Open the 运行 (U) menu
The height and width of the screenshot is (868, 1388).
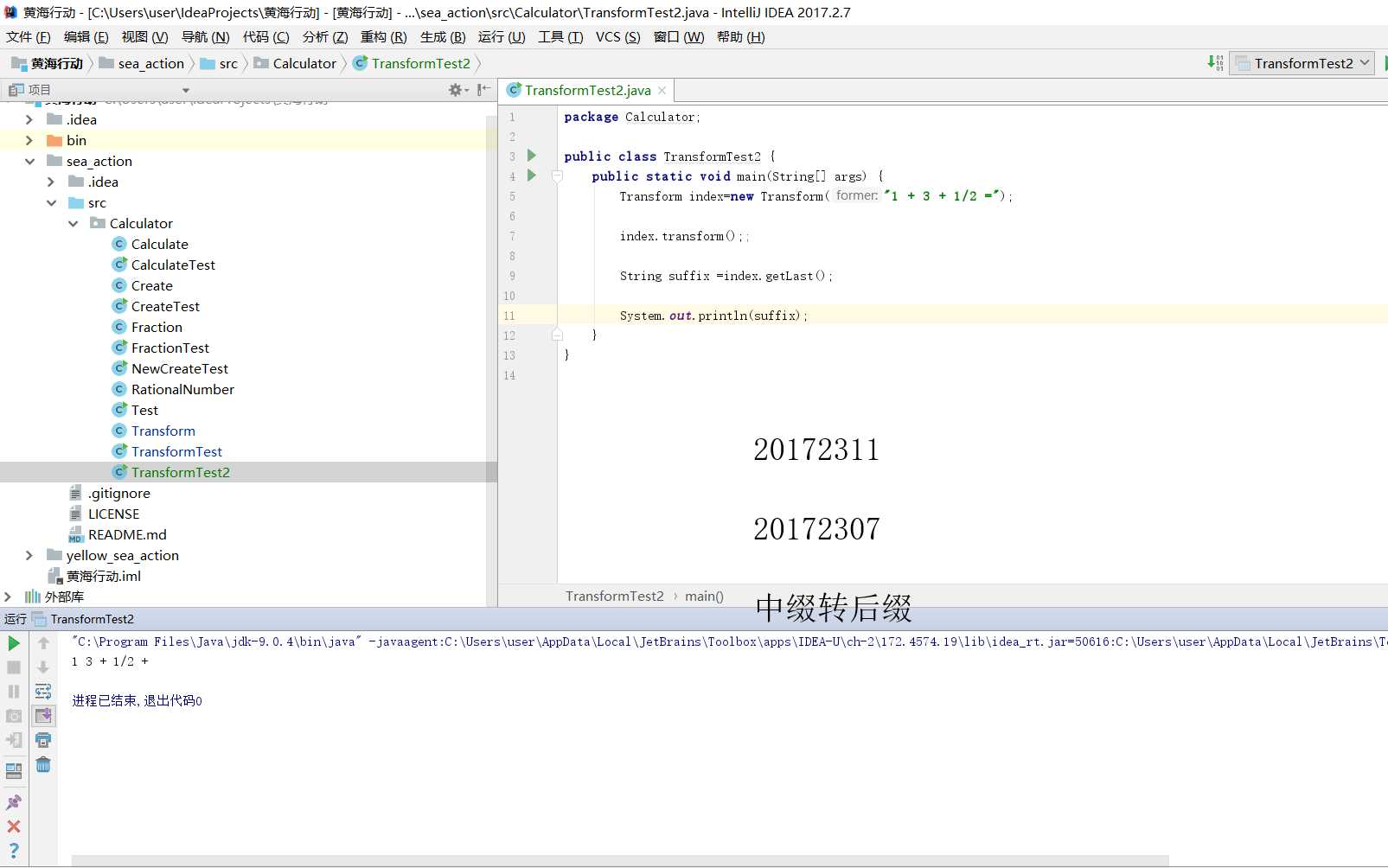tap(502, 37)
